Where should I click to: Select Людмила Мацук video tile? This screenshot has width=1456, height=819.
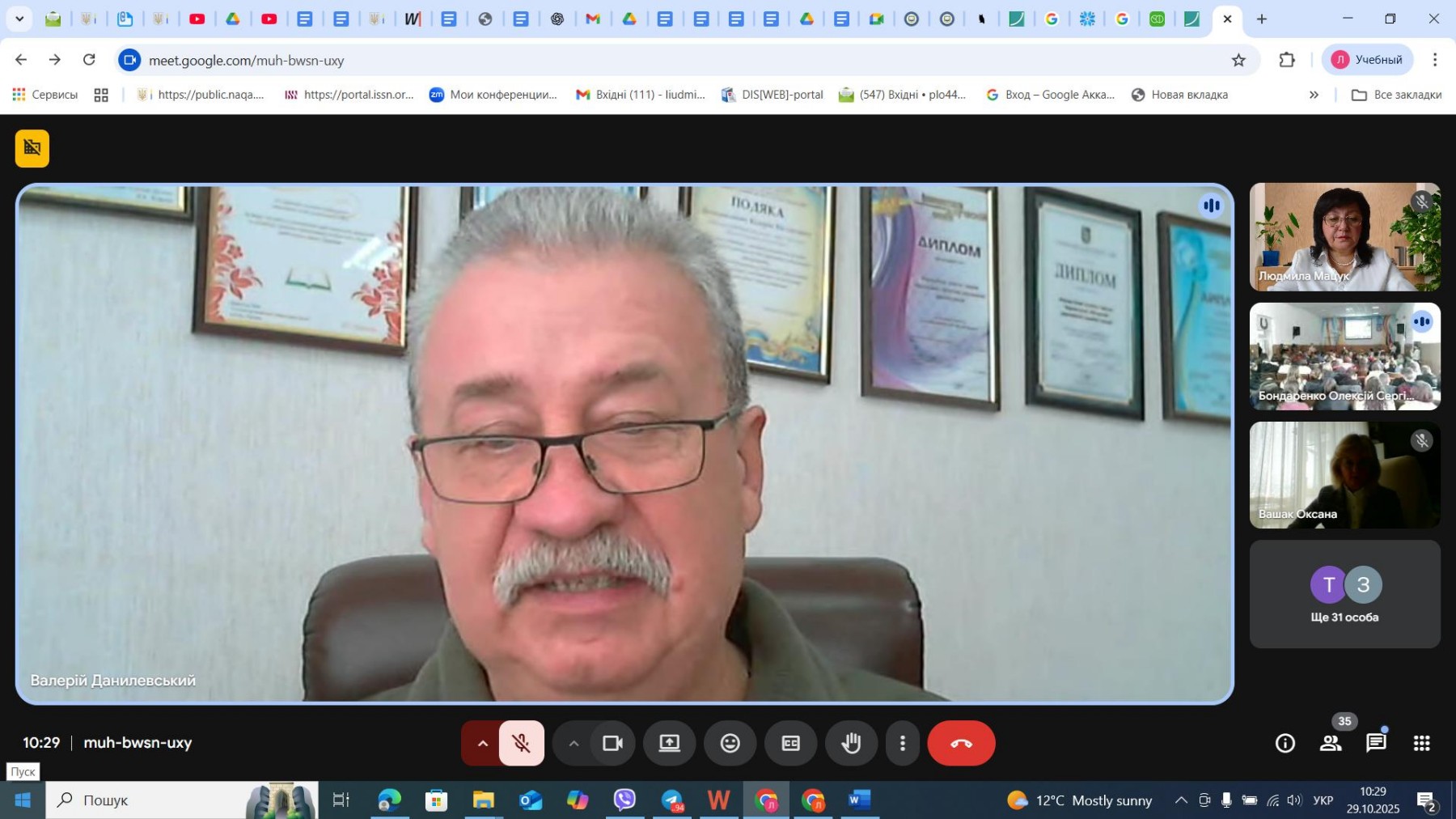point(1344,236)
